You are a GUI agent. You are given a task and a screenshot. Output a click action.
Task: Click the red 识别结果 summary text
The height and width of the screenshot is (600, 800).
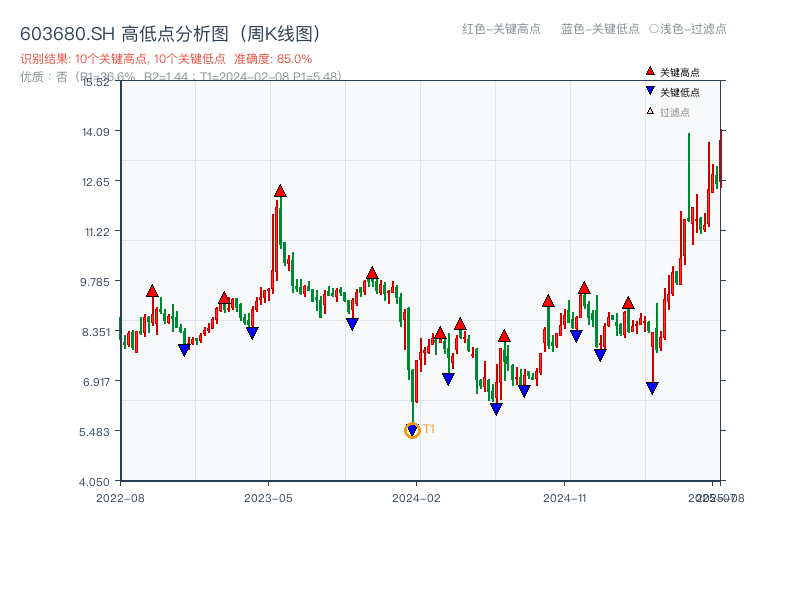click(166, 59)
